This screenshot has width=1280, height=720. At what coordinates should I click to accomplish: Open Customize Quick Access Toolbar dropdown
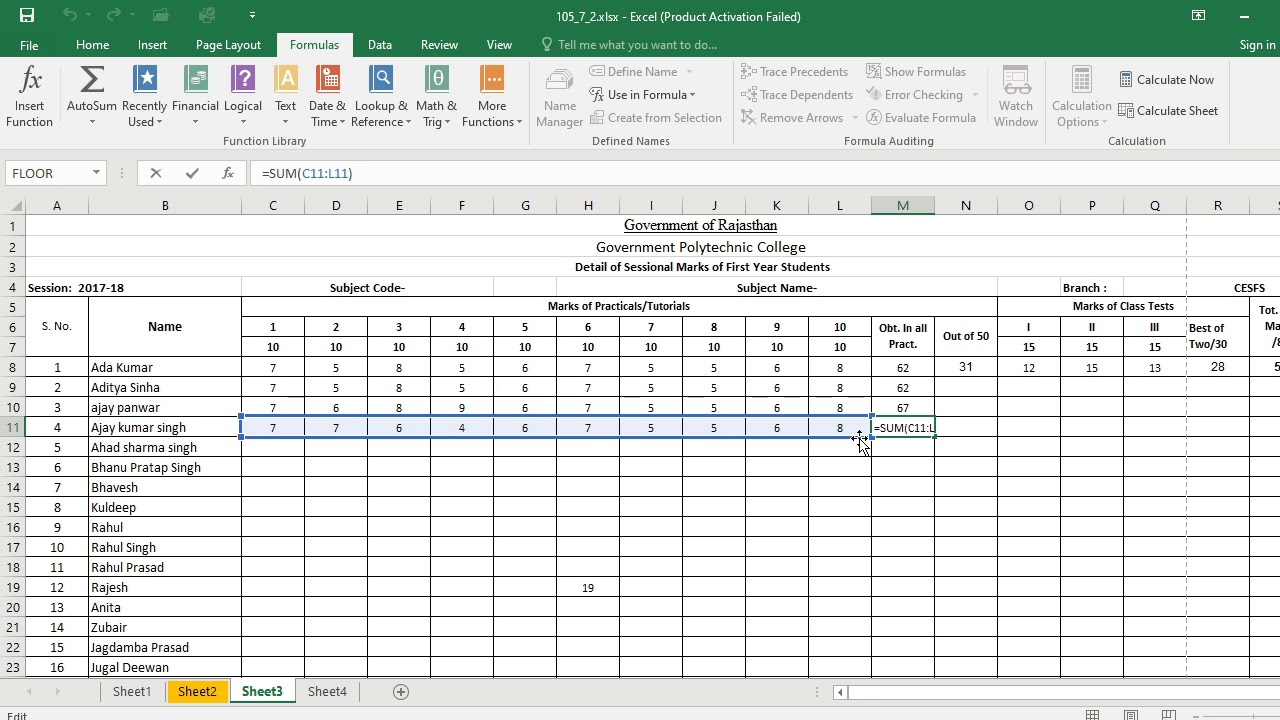point(252,15)
